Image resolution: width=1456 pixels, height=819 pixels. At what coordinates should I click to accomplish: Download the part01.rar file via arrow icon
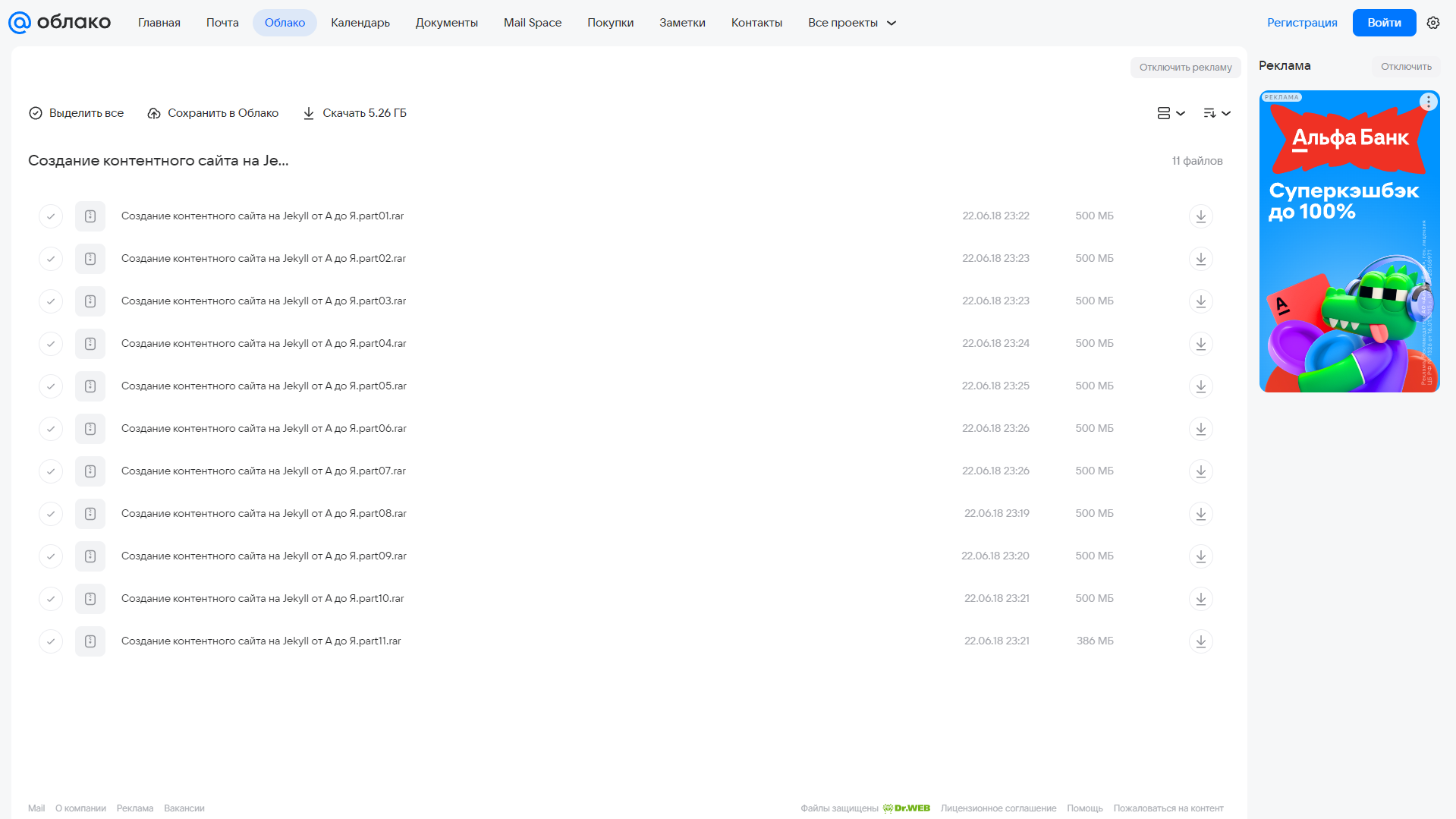[1200, 216]
